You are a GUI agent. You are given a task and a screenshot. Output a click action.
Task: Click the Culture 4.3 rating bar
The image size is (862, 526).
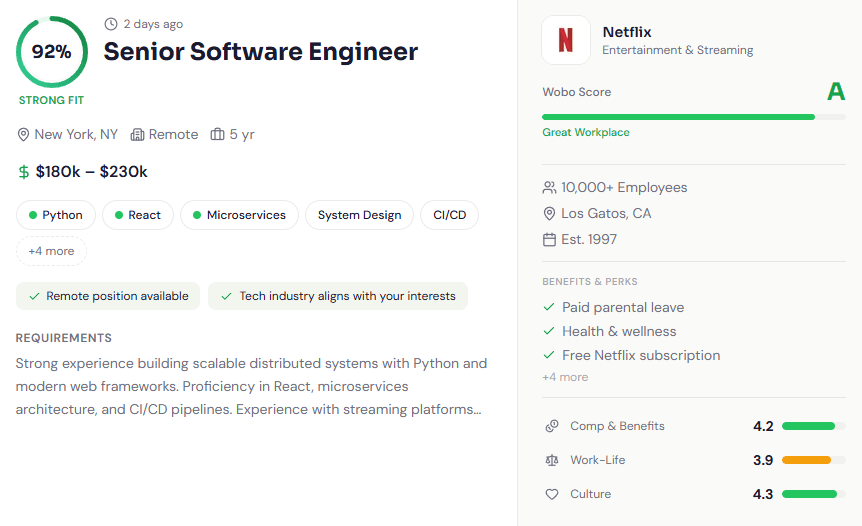[x=814, y=494]
